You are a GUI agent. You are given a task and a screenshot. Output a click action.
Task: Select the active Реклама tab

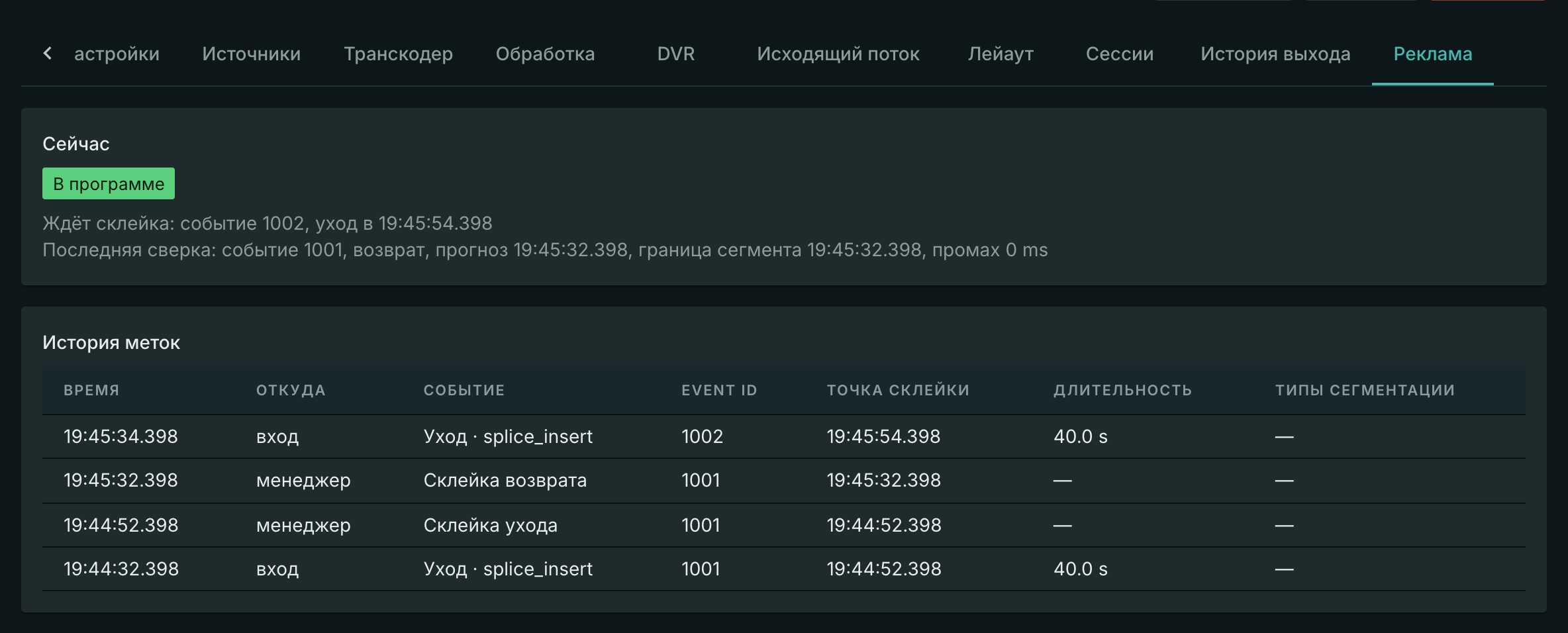tap(1433, 54)
